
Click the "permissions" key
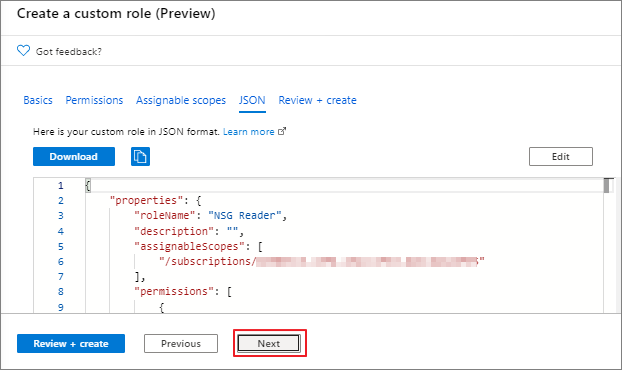[173, 291]
